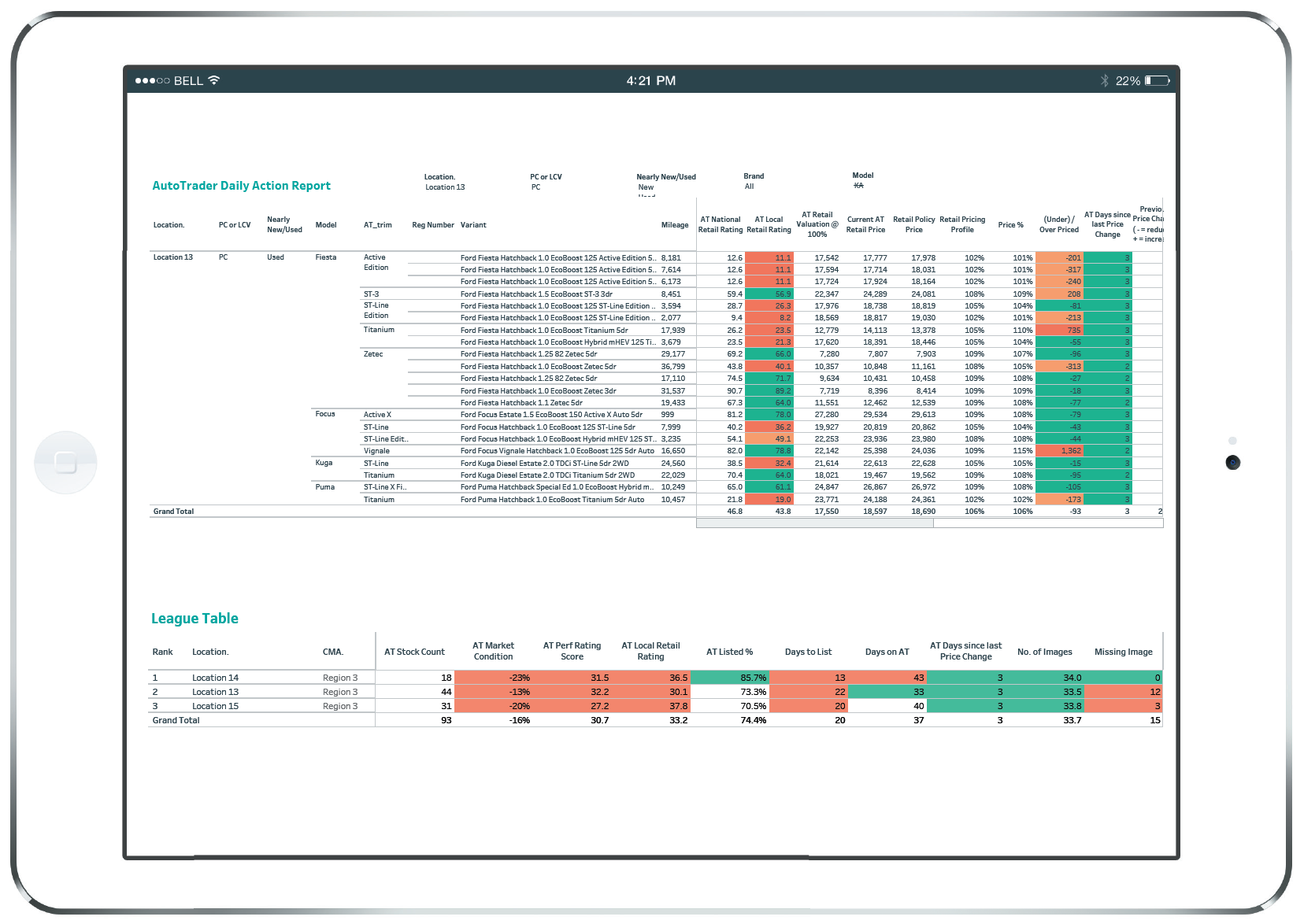The image size is (1304, 924).
Task: Click the AT Stock Count league header
Action: coord(414,652)
